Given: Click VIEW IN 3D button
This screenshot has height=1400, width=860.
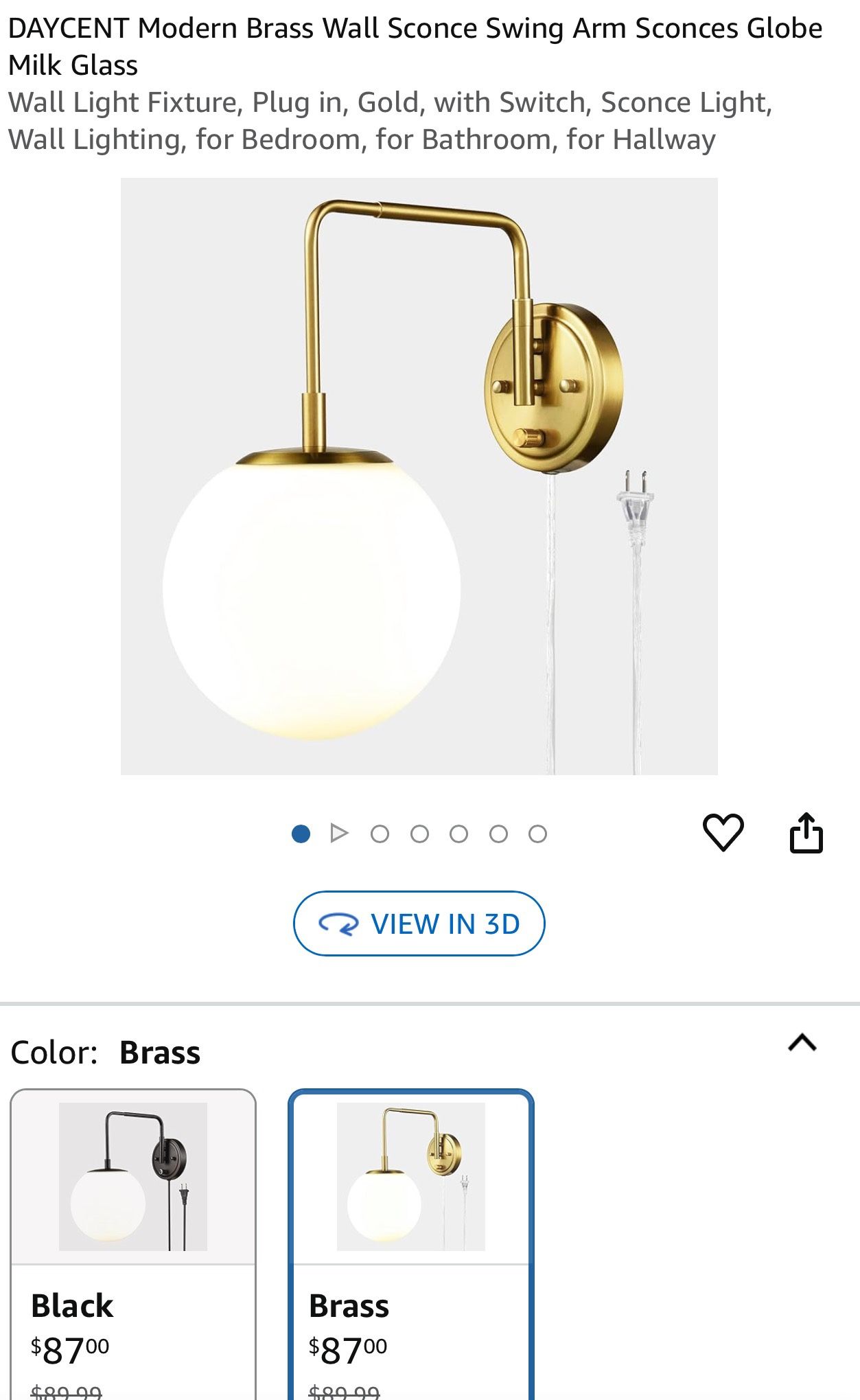Looking at the screenshot, I should tap(419, 923).
